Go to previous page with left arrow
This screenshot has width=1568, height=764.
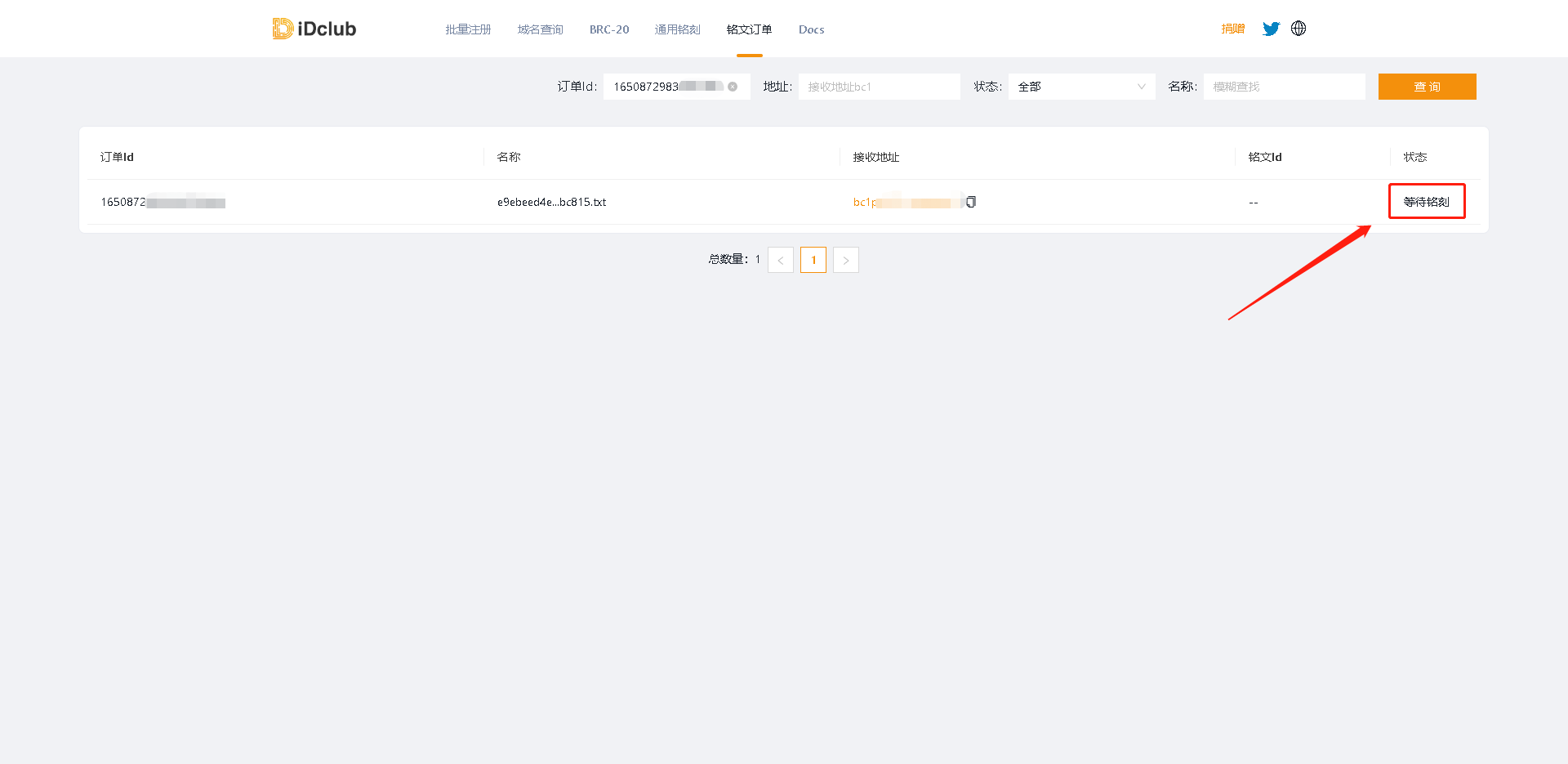781,260
